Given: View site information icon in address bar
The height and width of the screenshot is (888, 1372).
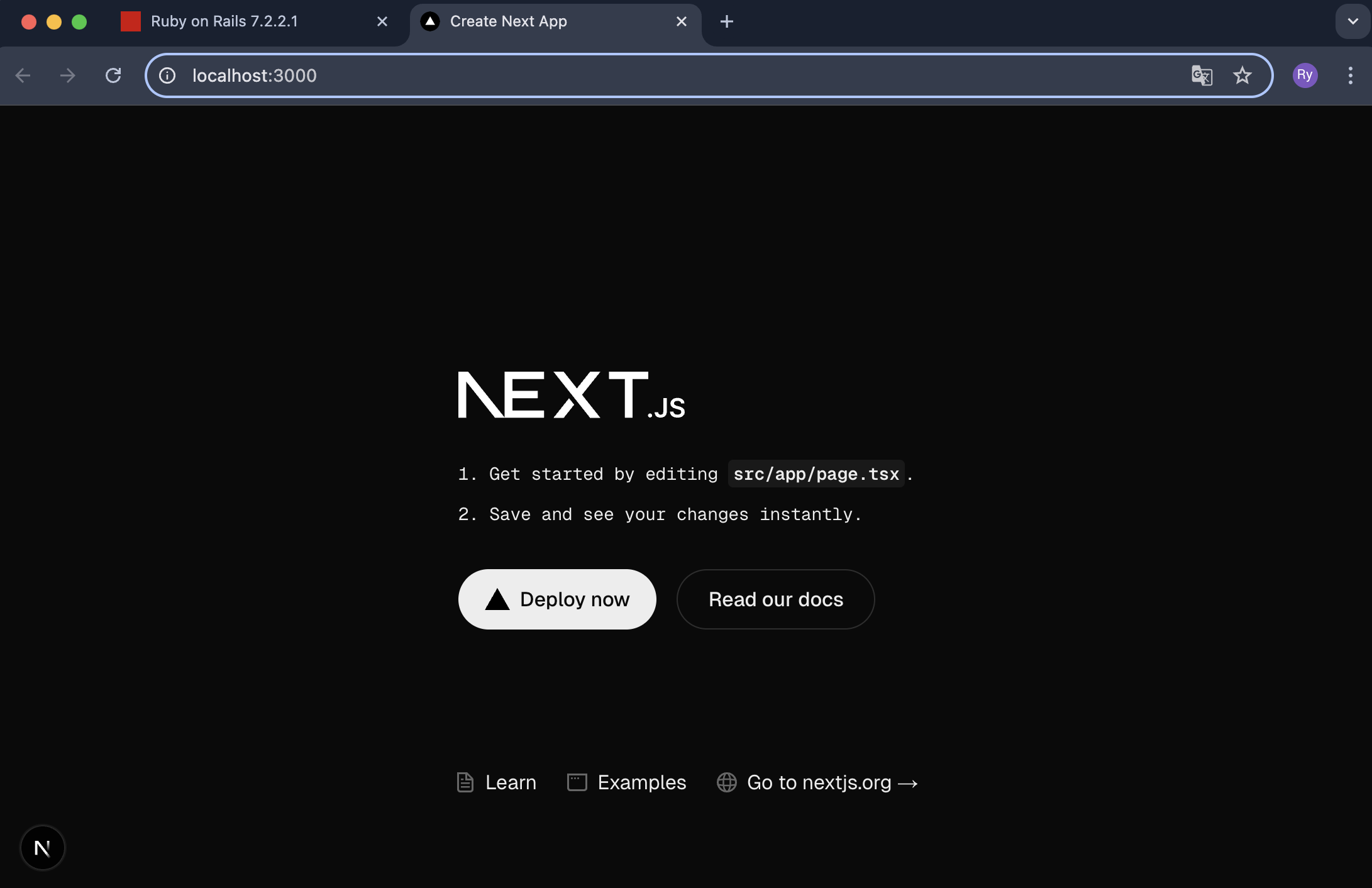Looking at the screenshot, I should coord(167,75).
